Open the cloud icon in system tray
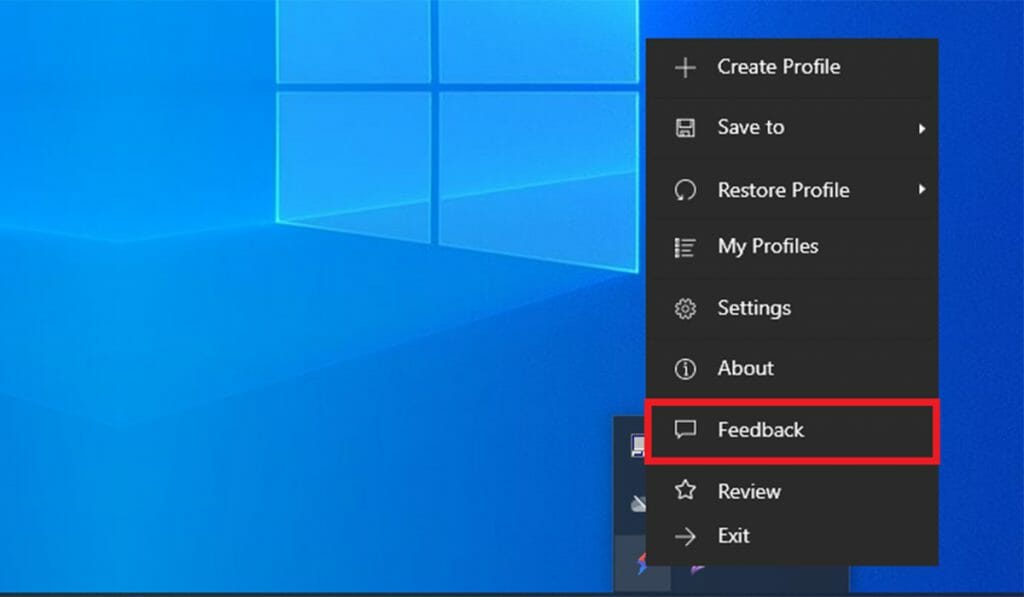The width and height of the screenshot is (1024, 597). [x=637, y=504]
